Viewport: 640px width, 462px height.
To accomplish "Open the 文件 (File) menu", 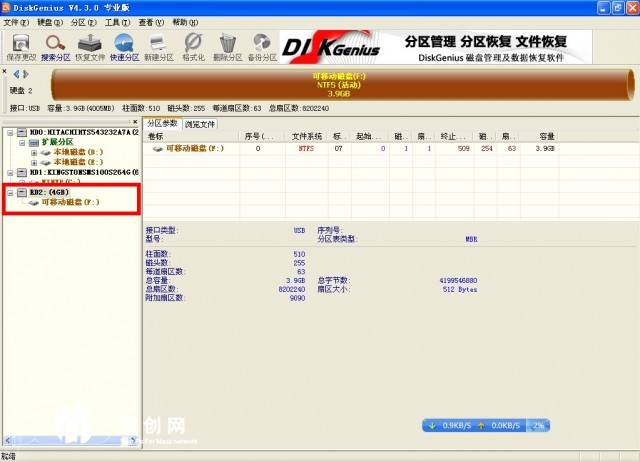I will [13, 21].
